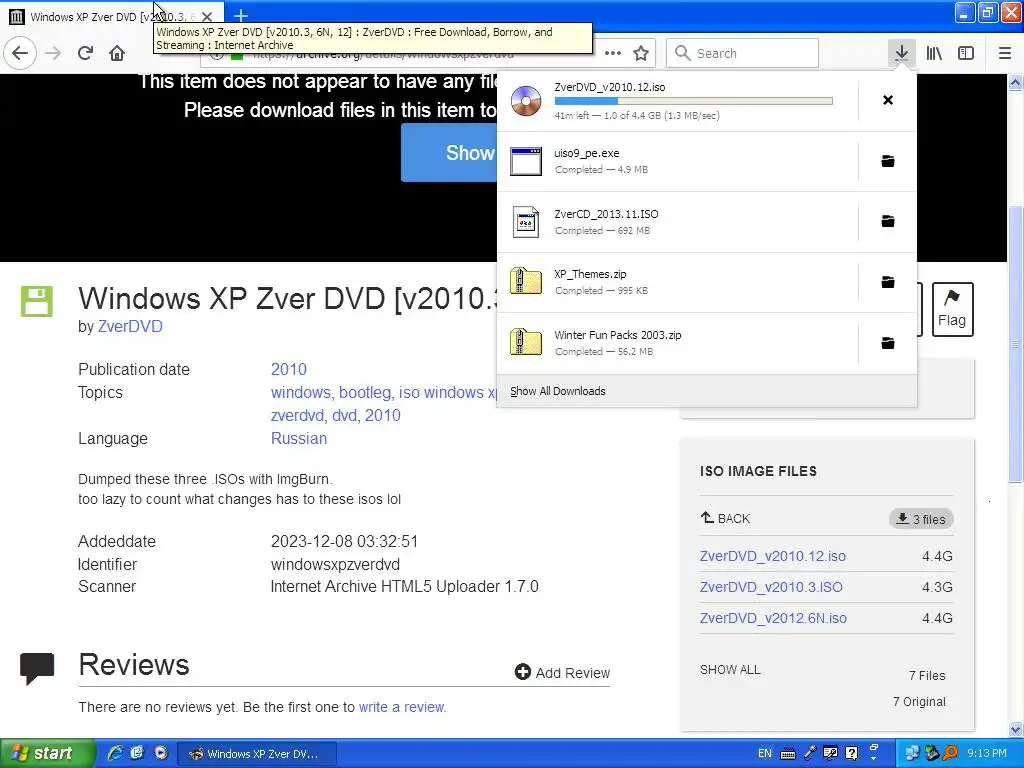Screen dimensions: 1024x768
Task: Open containing folder for ZverCD_2013.11.ISO
Action: coord(888,221)
